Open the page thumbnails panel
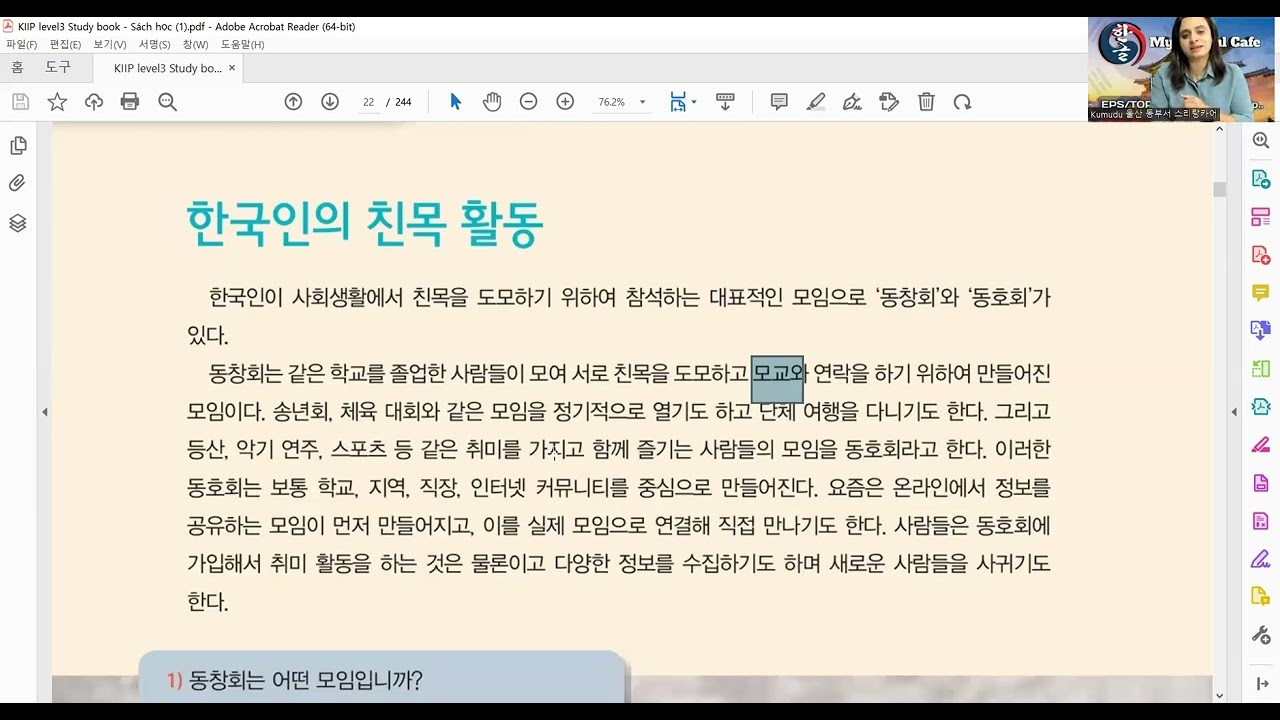Screen dimensions: 1280x720 coord(18,146)
